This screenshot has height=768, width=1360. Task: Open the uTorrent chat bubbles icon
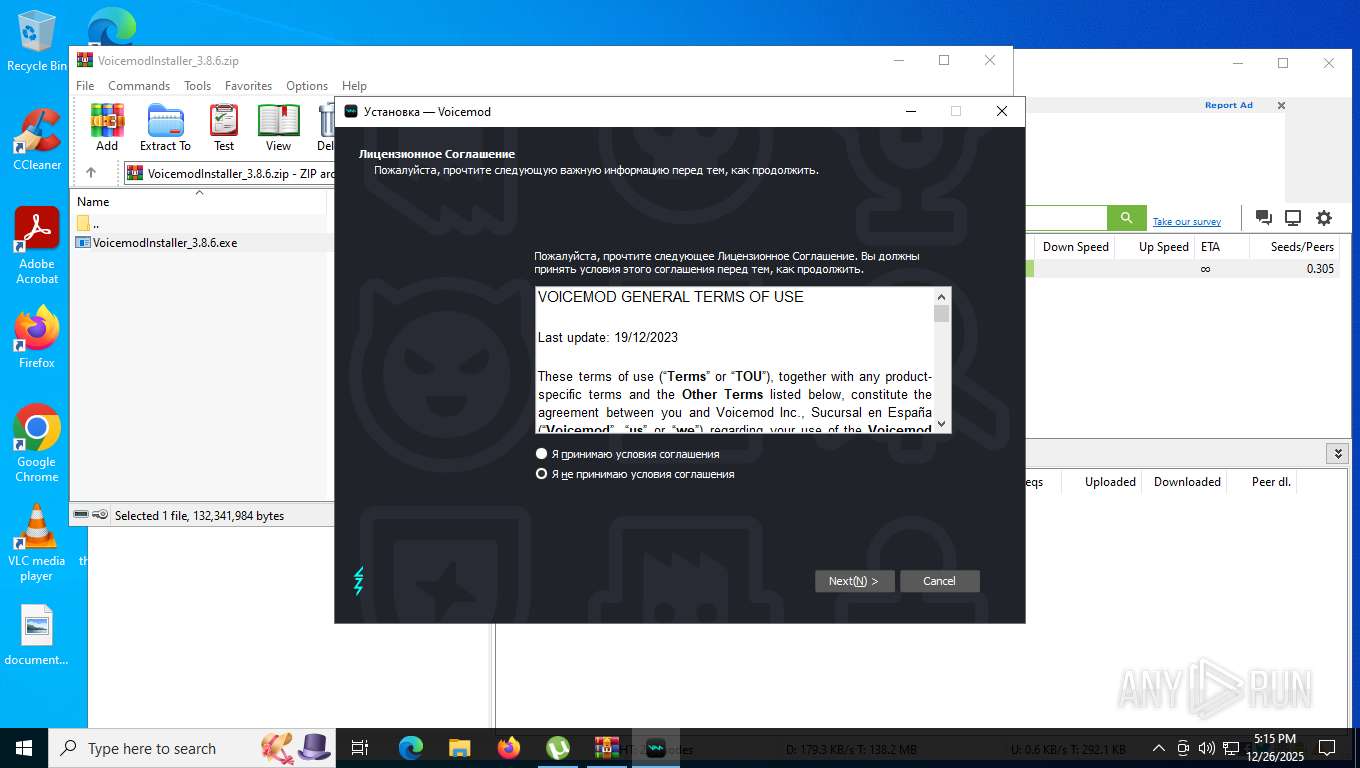click(1263, 218)
